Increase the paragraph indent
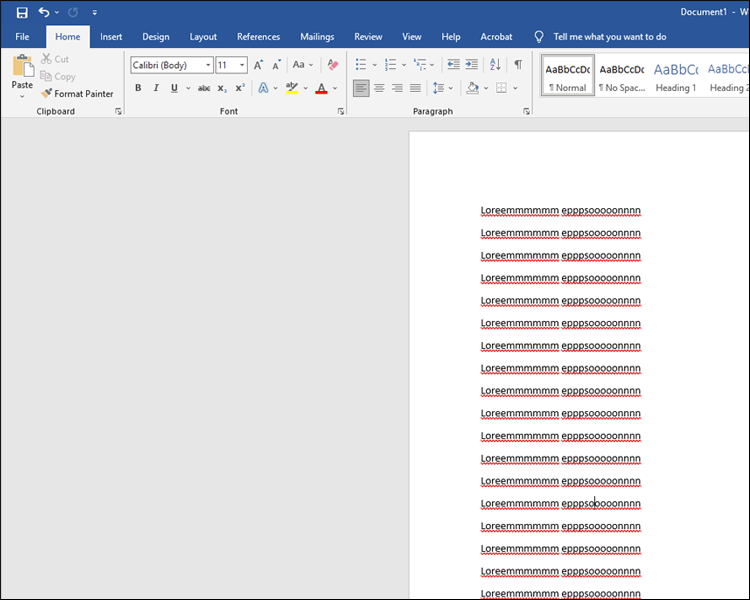Screen dimensions: 750x600 (x=472, y=65)
